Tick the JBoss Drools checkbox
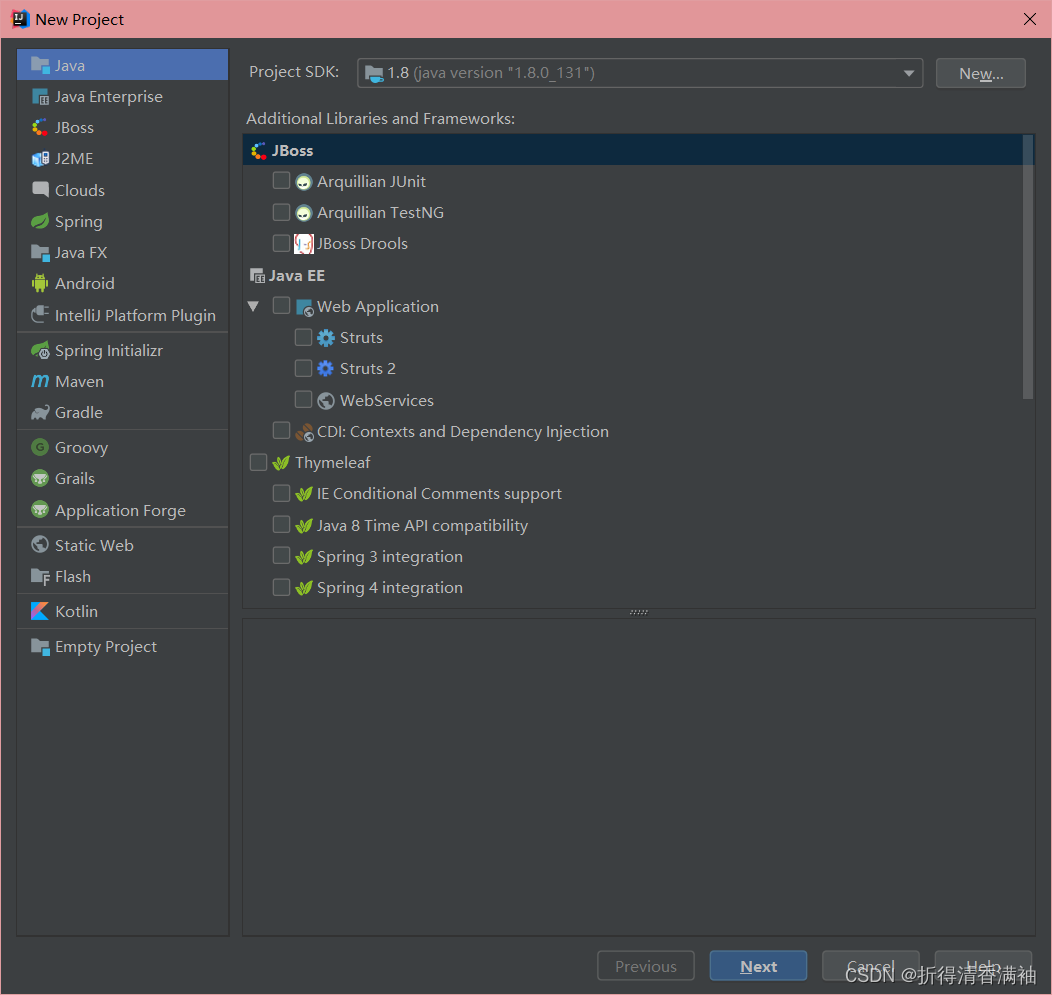The image size is (1052, 995). tap(281, 243)
